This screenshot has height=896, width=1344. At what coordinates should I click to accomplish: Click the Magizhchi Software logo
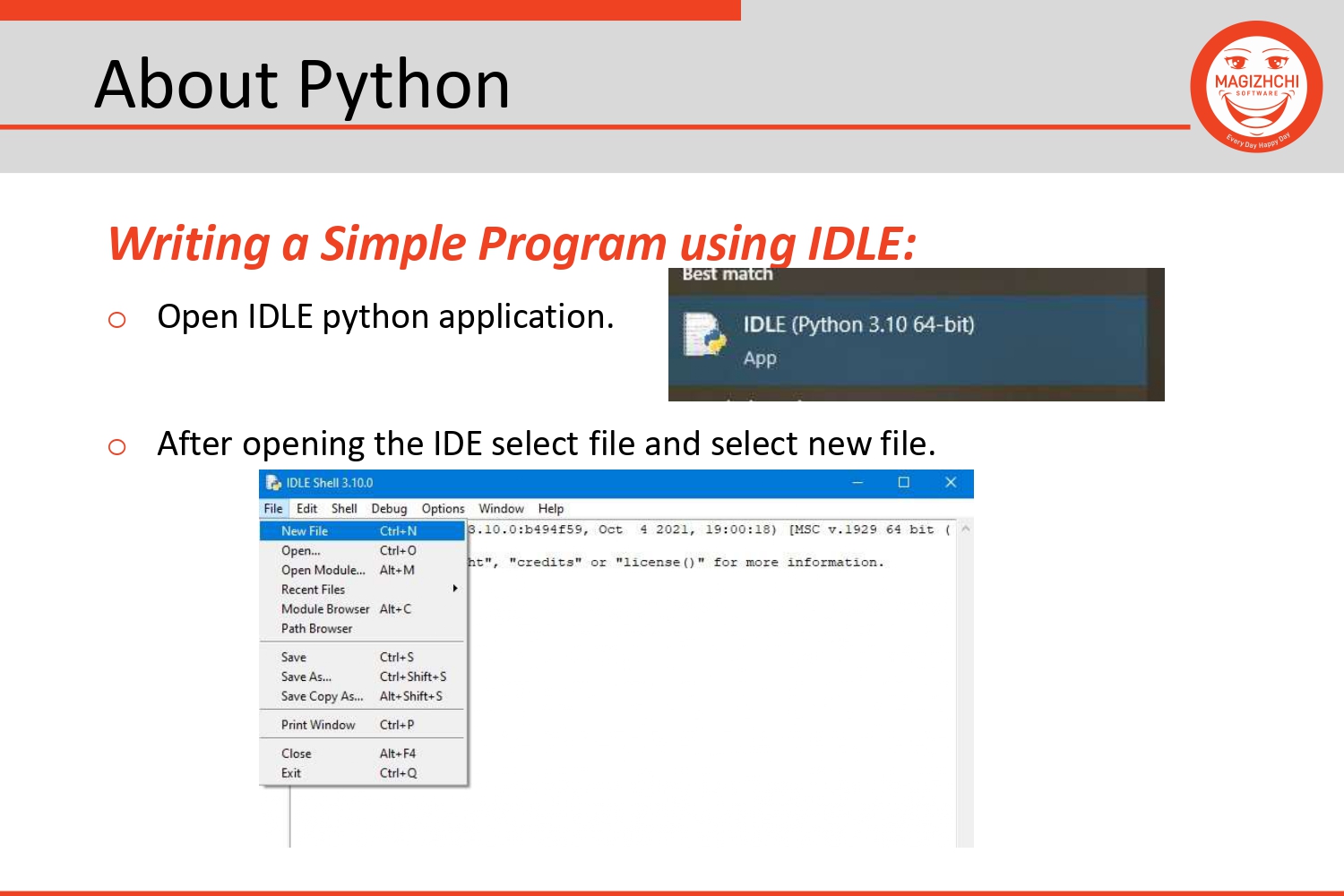(1256, 87)
